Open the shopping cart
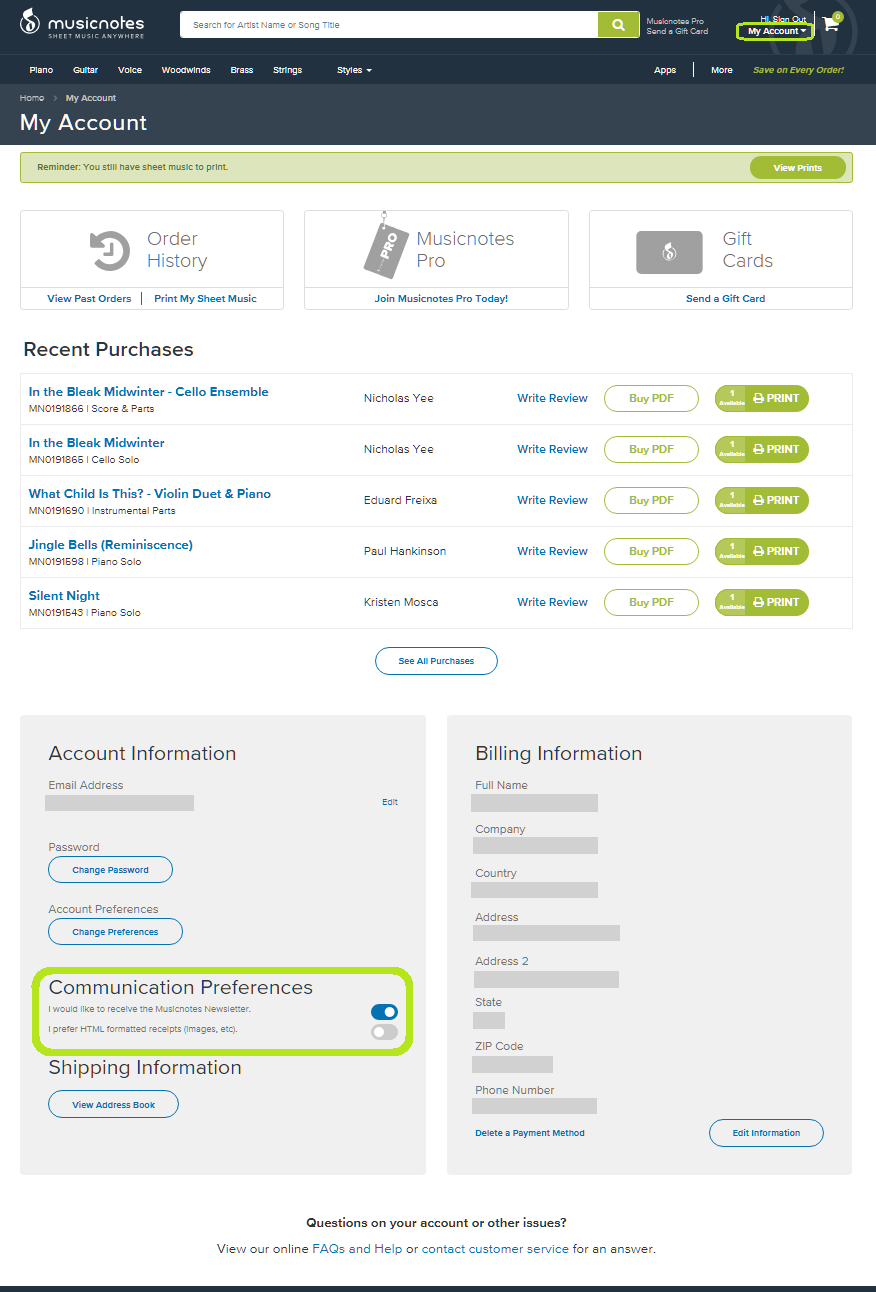876x1292 pixels. click(x=831, y=24)
